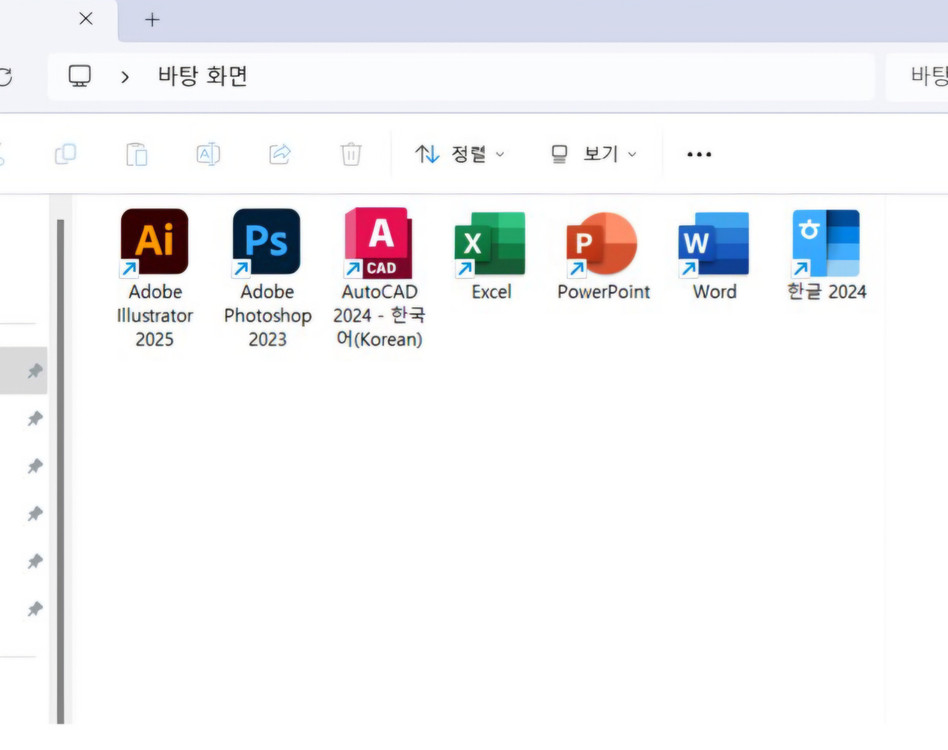Open the three-dots more options menu

699,154
